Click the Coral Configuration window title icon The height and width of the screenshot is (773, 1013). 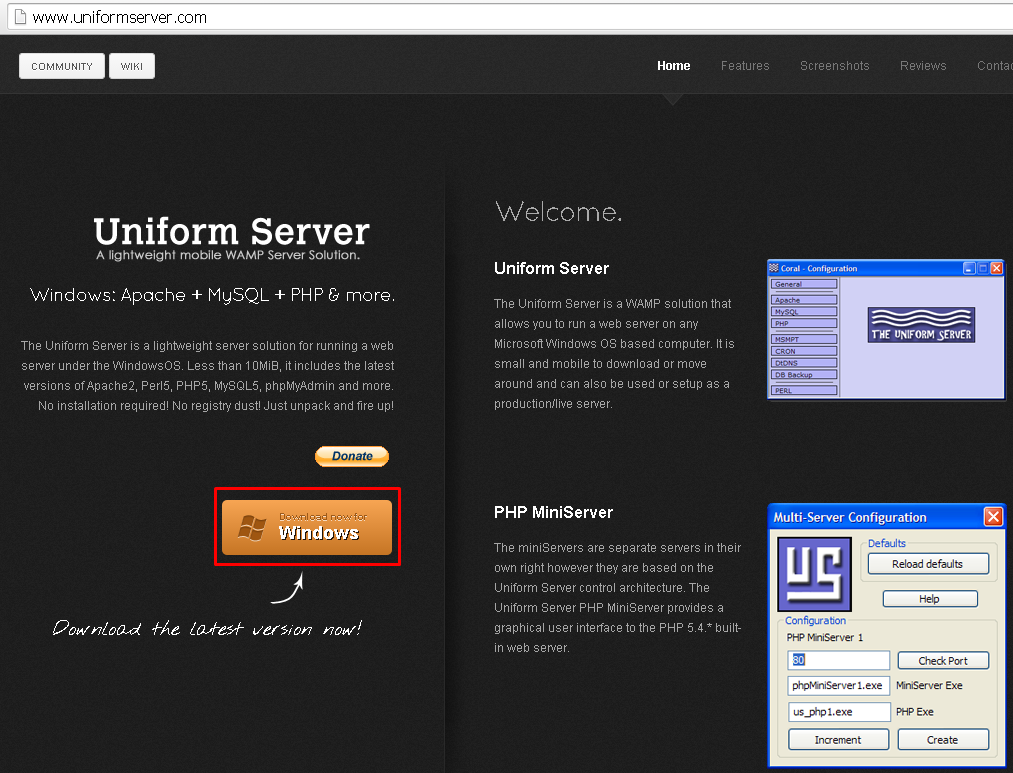pos(773,268)
